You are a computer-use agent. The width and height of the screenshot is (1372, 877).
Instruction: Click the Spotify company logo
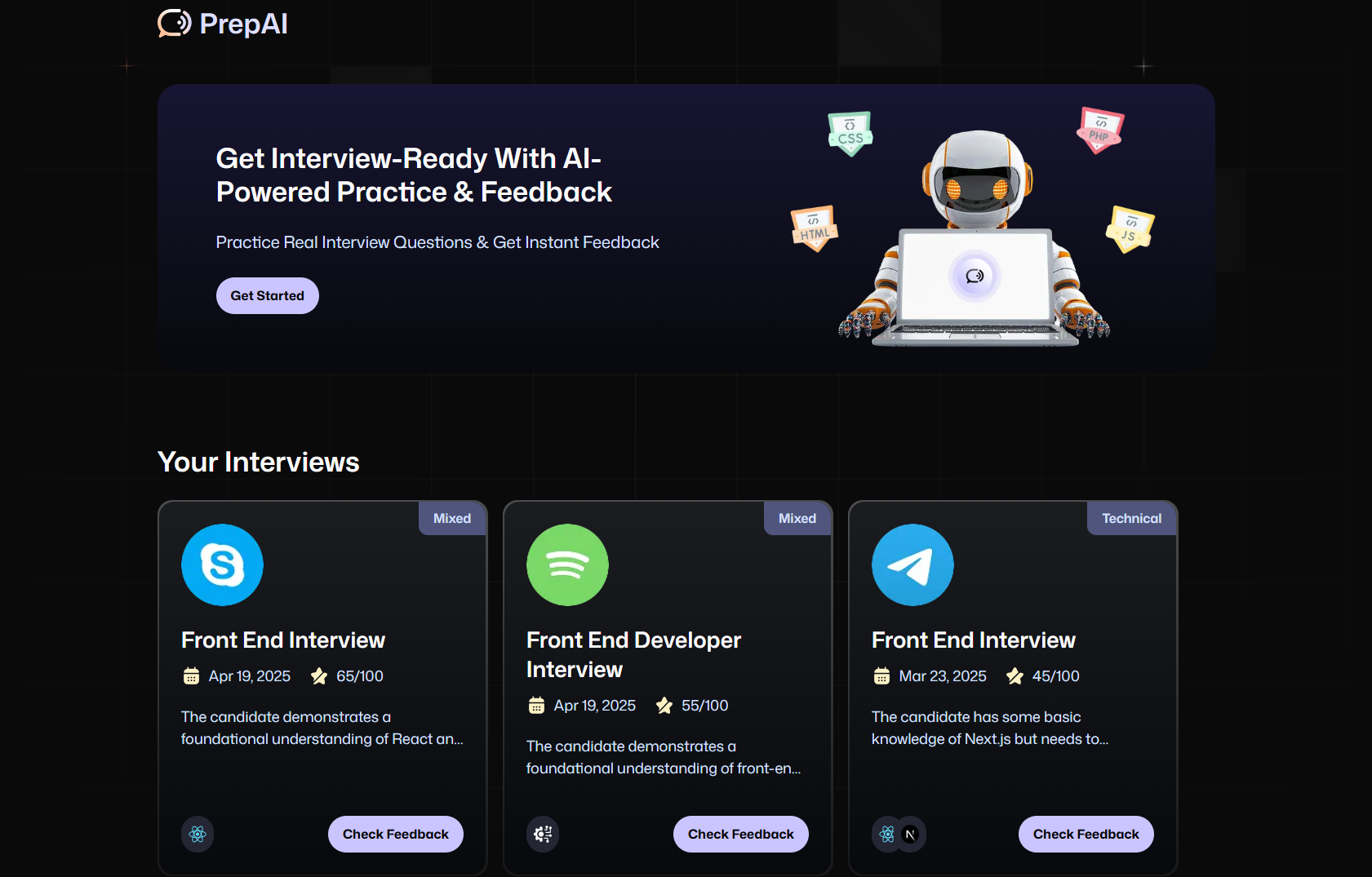(x=567, y=565)
